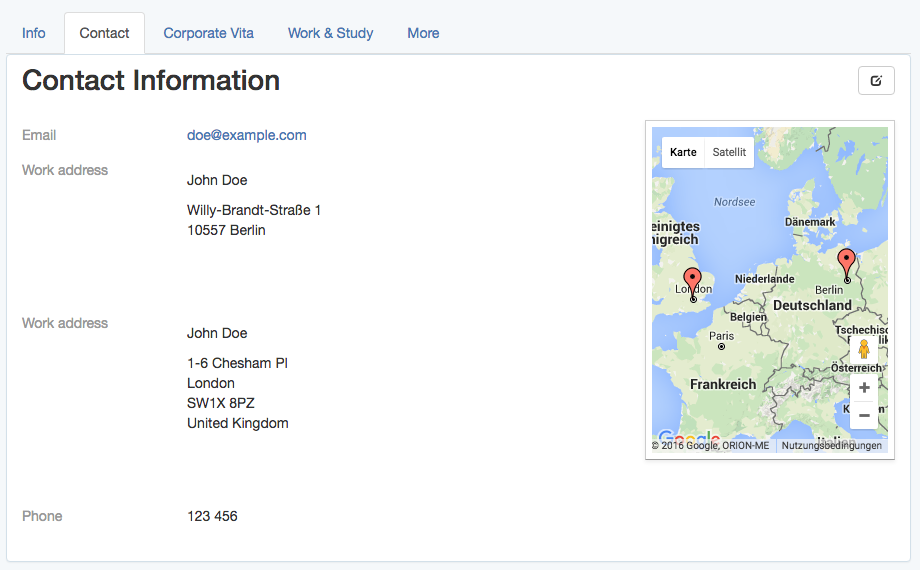Open the Info tab
This screenshot has height=570, width=920.
(34, 33)
